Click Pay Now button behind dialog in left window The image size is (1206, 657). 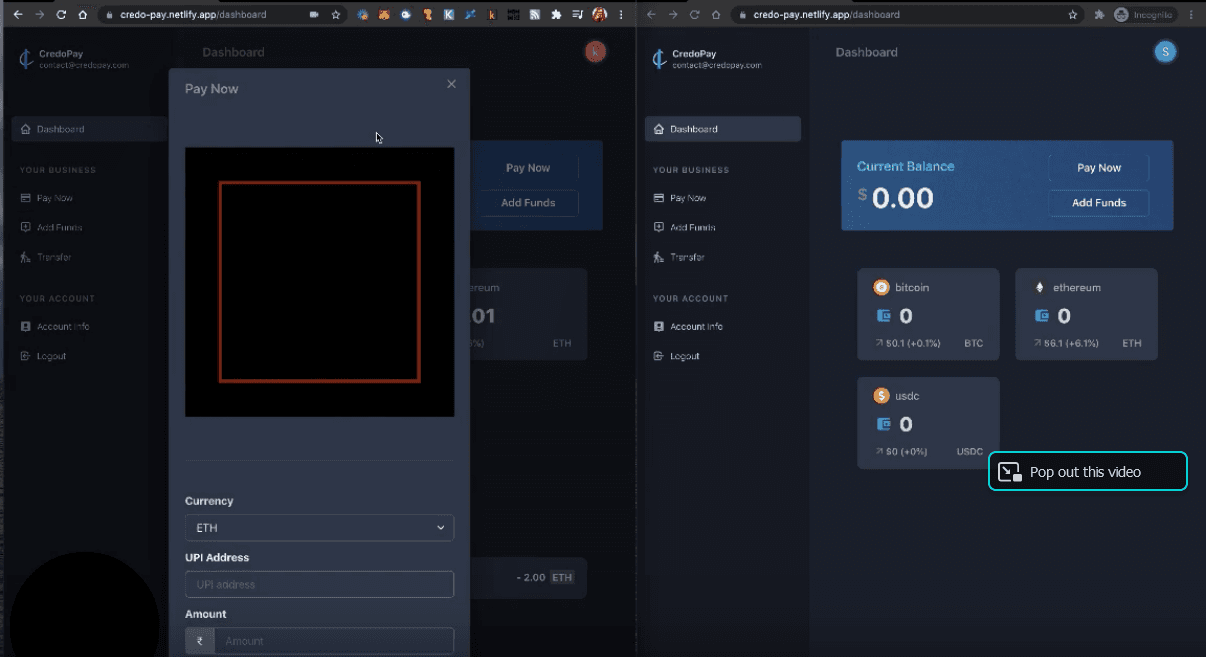coord(528,168)
